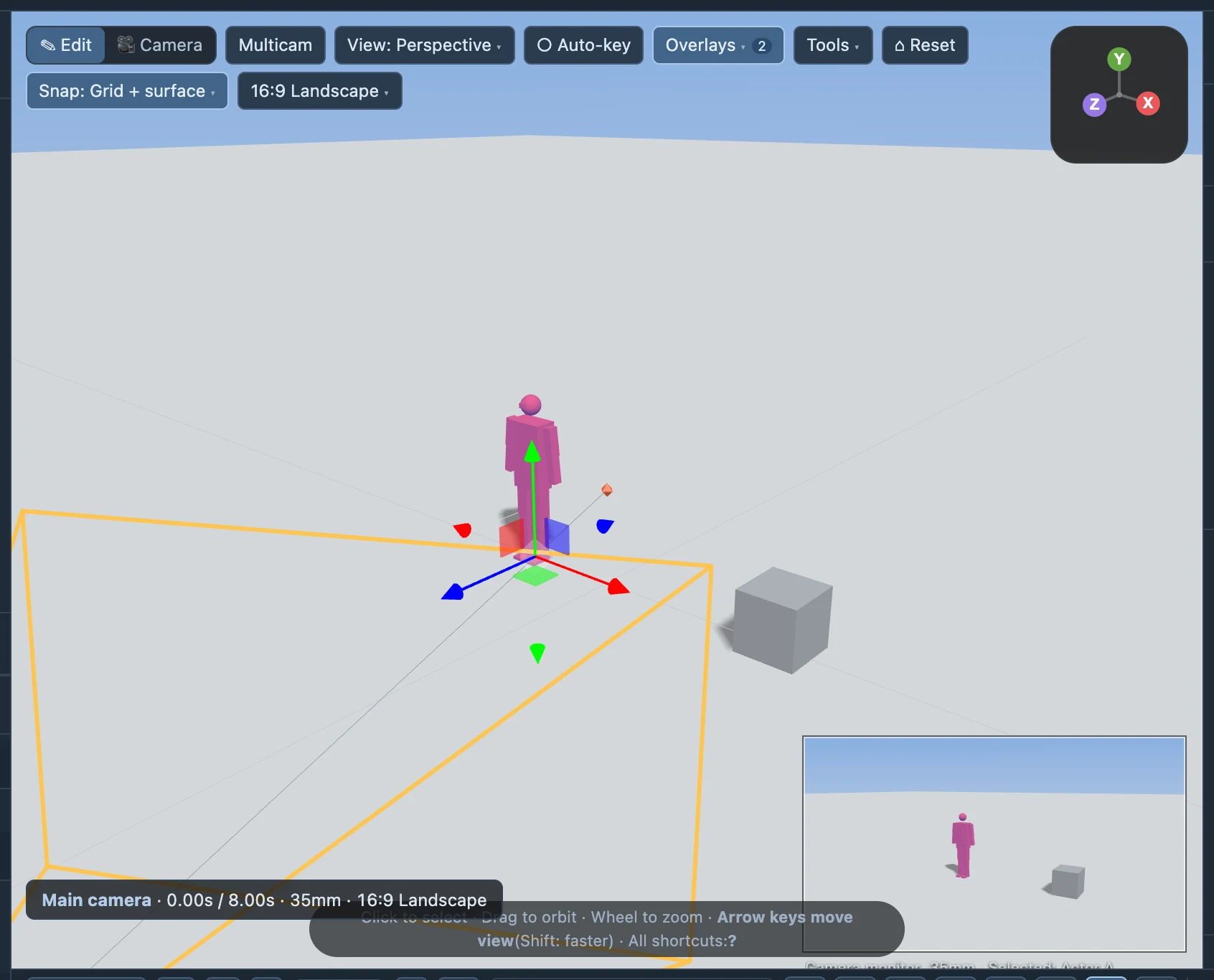Click the camera monitor preview thumbnail
Screen dimensions: 1214x980
tap(994, 844)
